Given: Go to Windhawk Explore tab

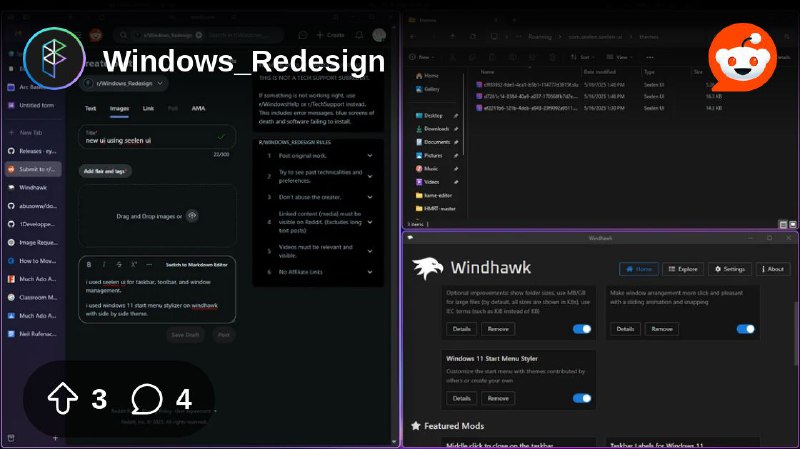Looking at the screenshot, I should tap(683, 269).
